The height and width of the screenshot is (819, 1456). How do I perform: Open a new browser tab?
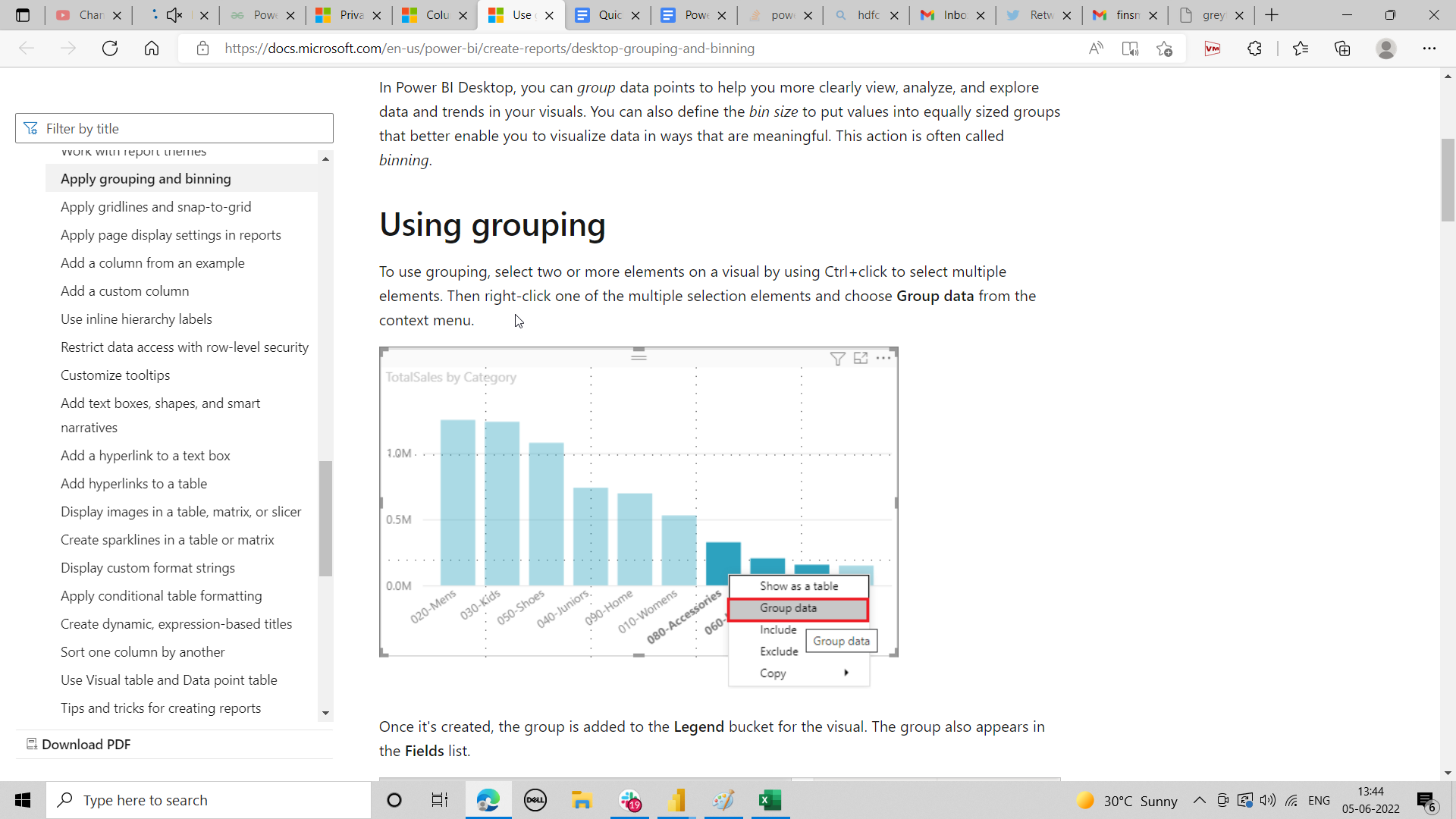(1272, 15)
